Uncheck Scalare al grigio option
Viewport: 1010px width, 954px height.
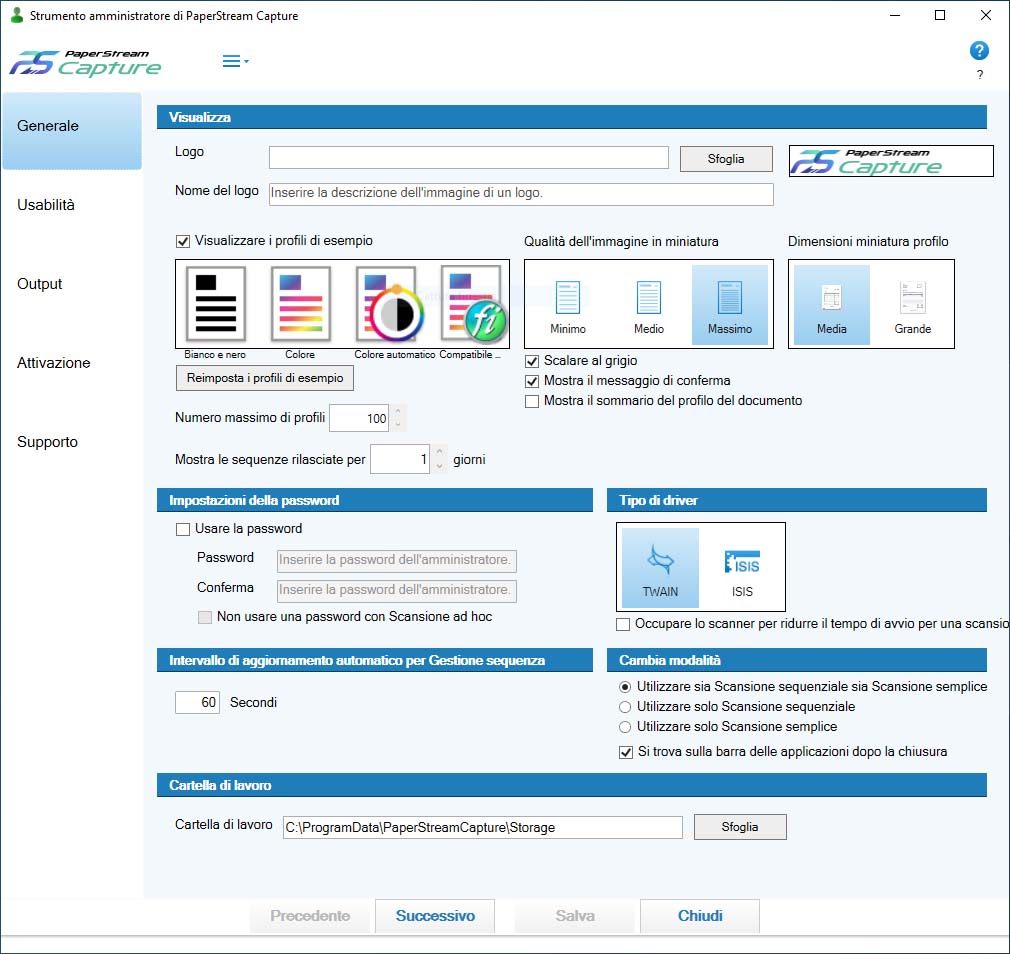coord(532,361)
